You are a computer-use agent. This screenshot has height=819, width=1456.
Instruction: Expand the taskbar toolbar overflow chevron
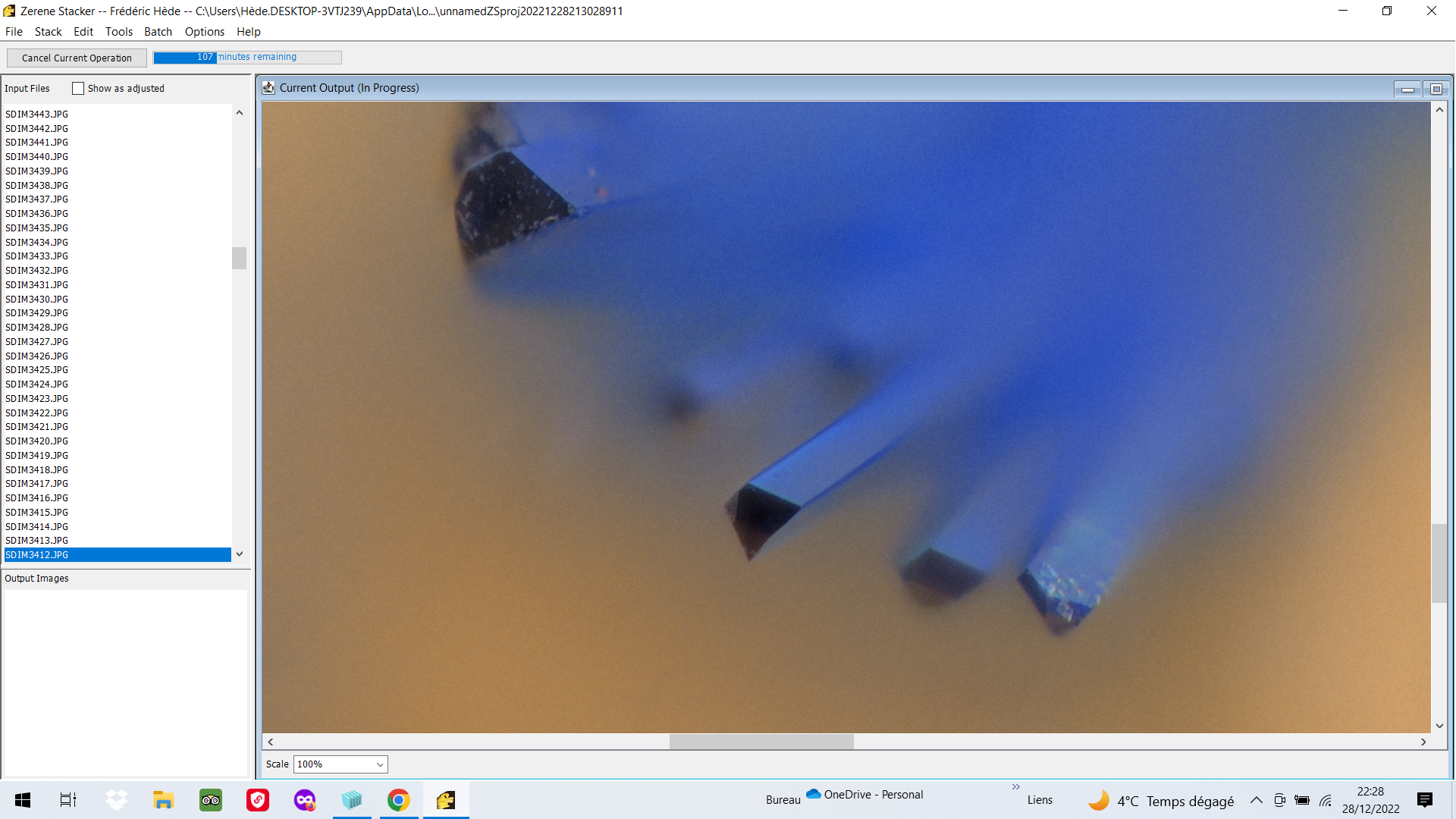coord(1015,787)
